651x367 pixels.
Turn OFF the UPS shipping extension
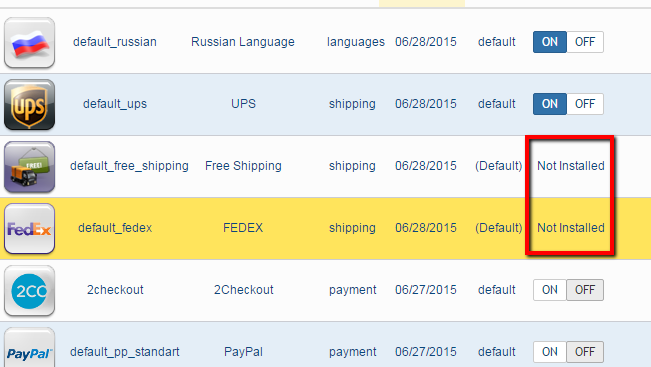(585, 104)
